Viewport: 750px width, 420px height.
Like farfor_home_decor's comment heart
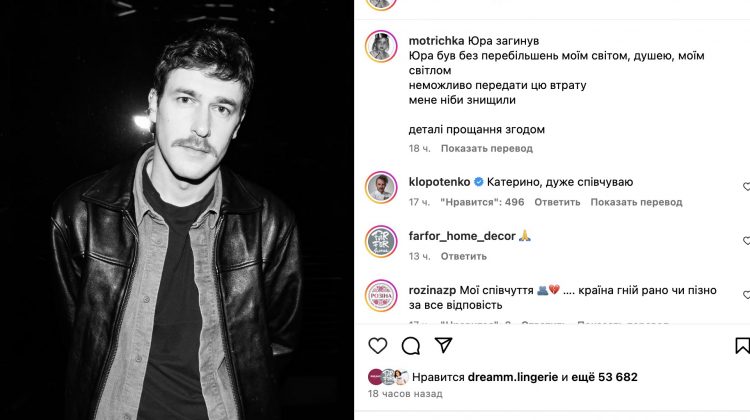tap(746, 241)
